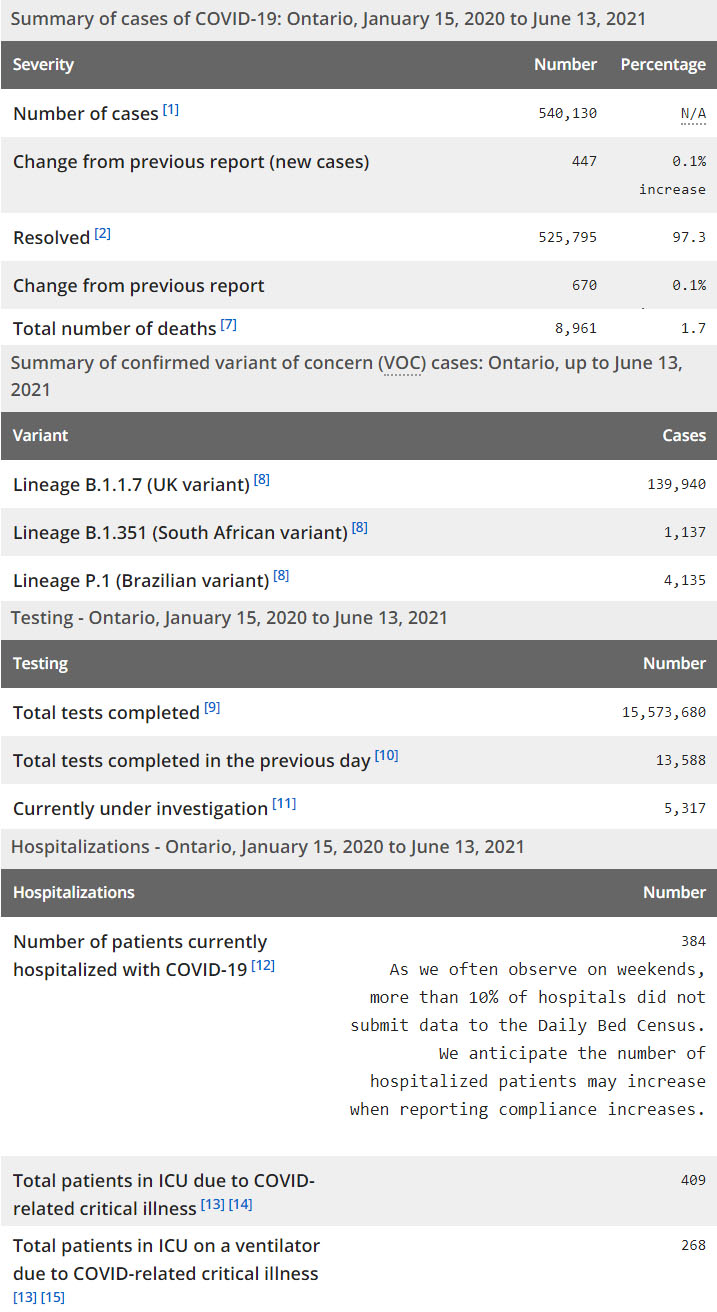The image size is (717, 1312).
Task: Open footnote [8] for Lineage B.1.351 variant
Action: click(359, 528)
